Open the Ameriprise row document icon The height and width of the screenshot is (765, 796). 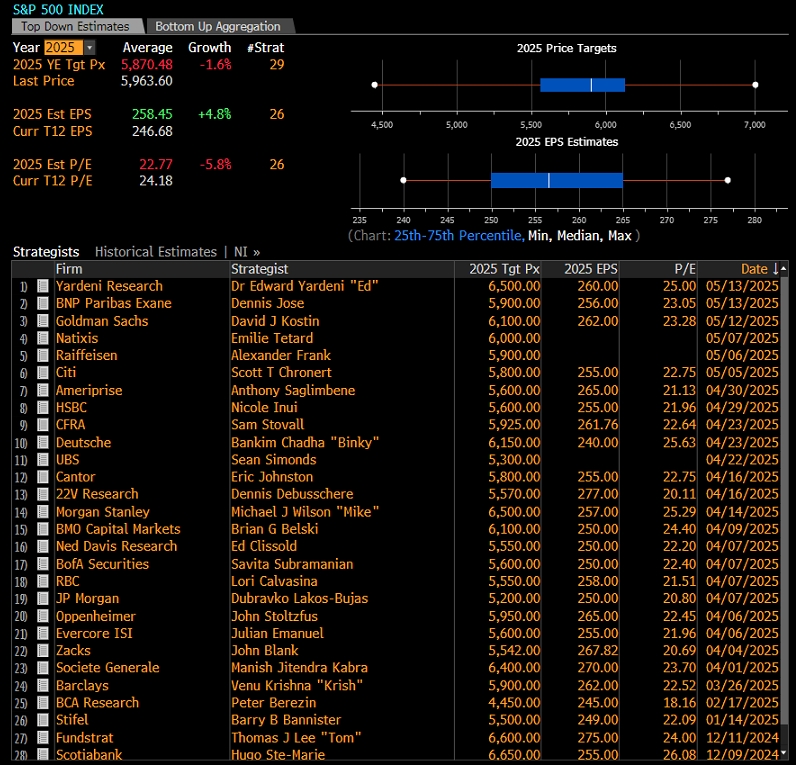(x=43, y=390)
